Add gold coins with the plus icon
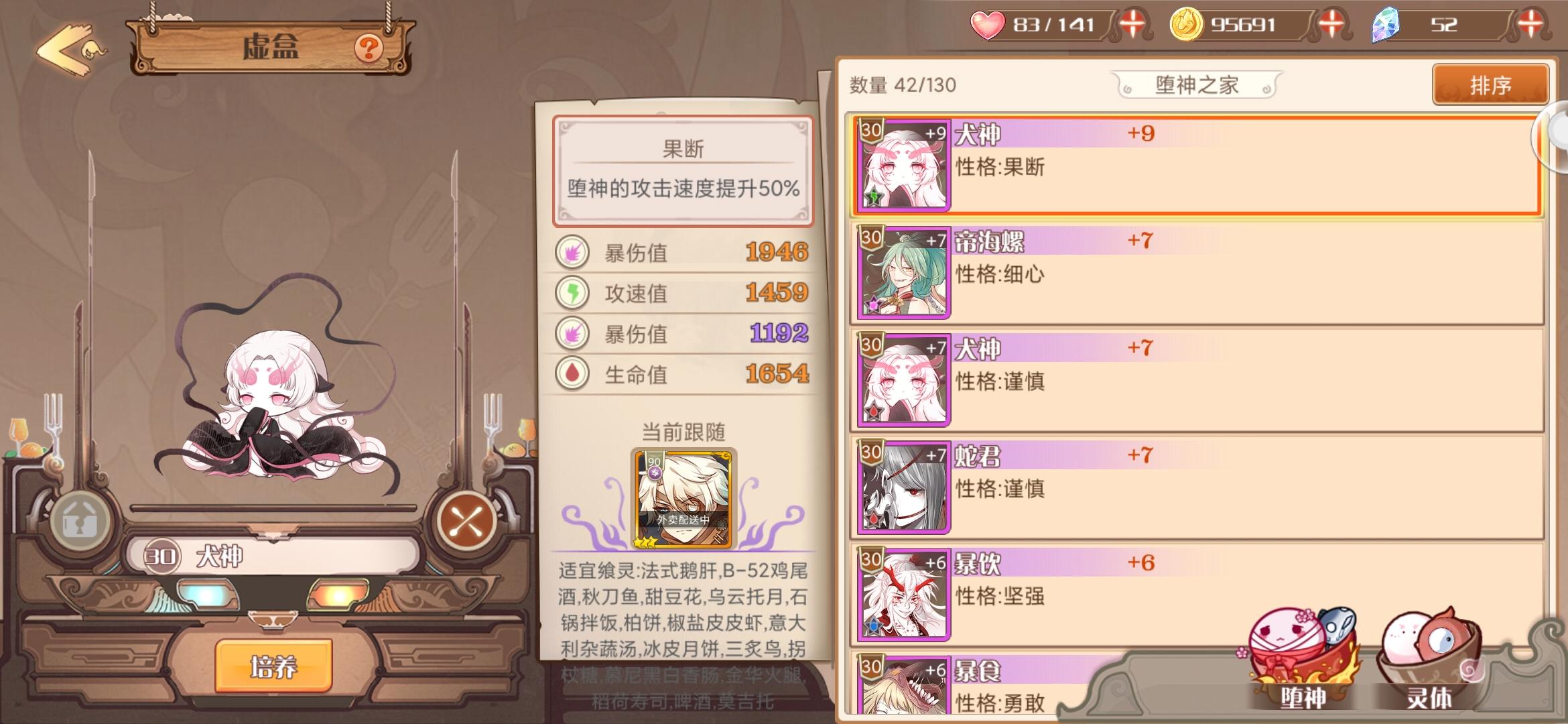Screen dimensions: 1568x724 [1331, 25]
